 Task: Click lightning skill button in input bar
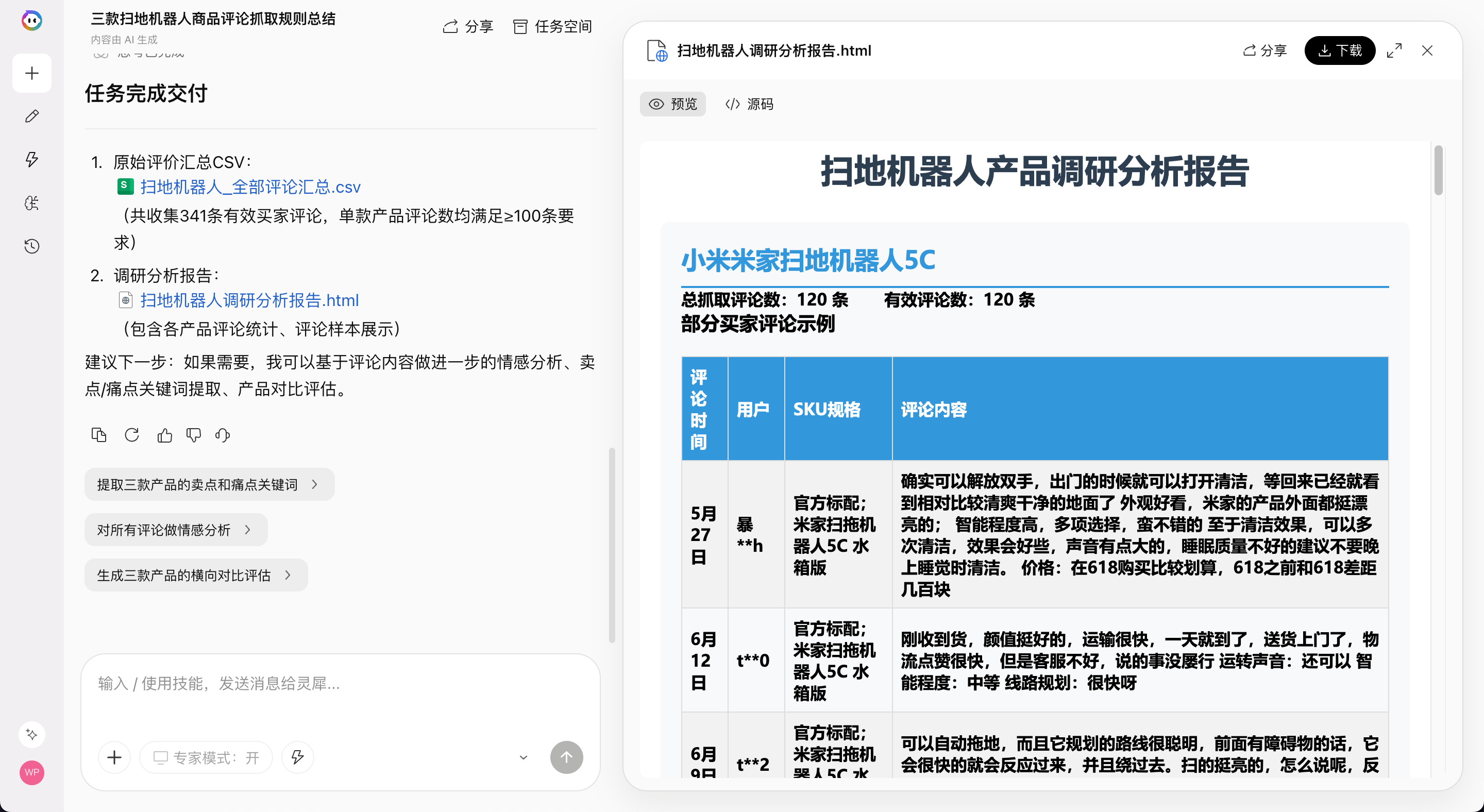(x=297, y=757)
